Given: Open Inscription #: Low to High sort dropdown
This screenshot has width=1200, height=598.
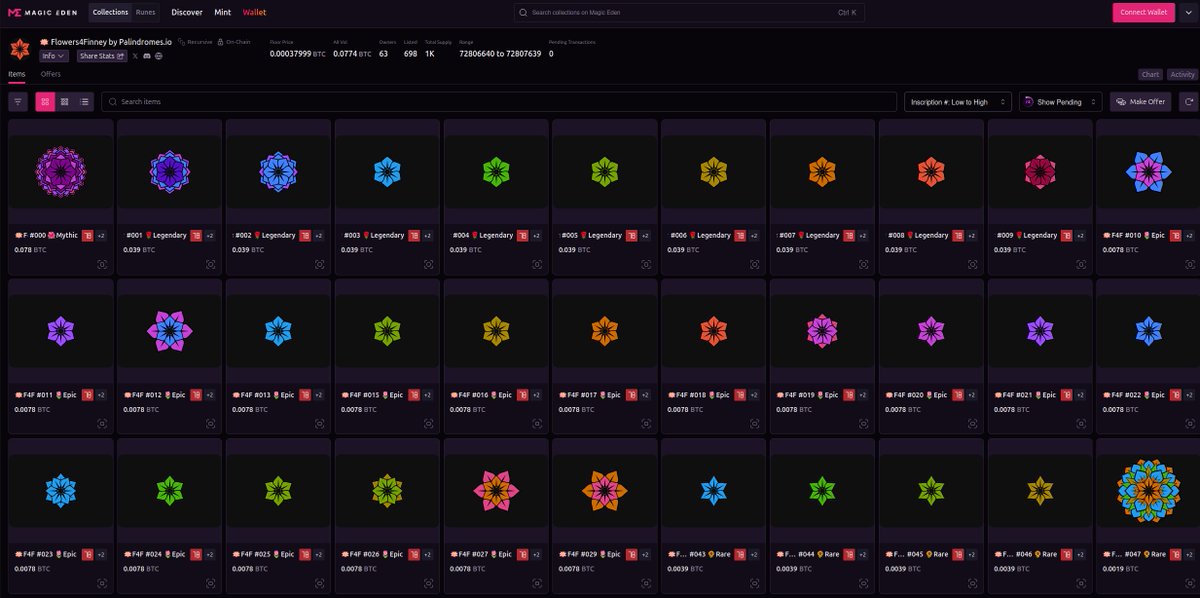Looking at the screenshot, I should tap(958, 102).
